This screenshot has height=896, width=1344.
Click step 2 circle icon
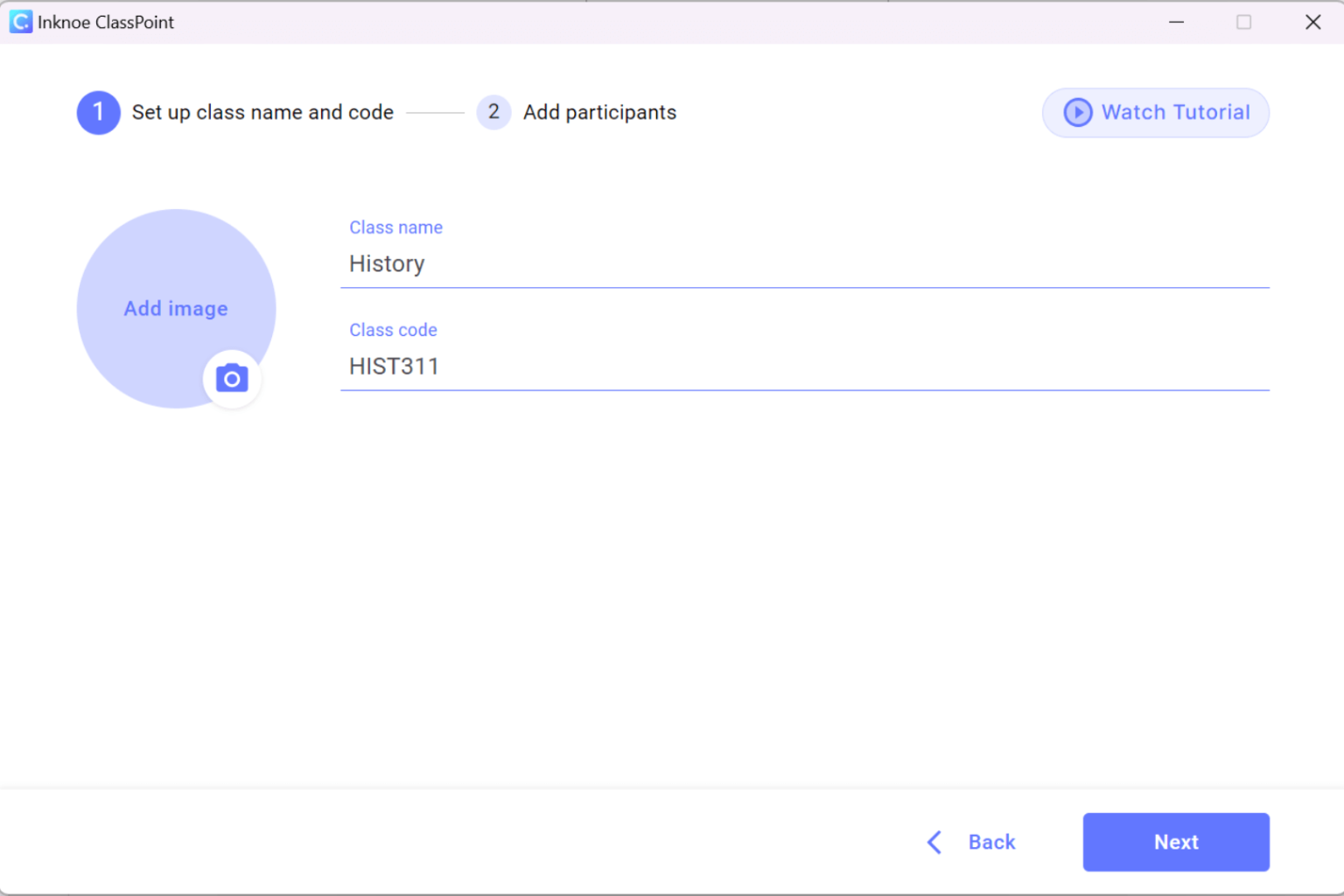(x=493, y=112)
